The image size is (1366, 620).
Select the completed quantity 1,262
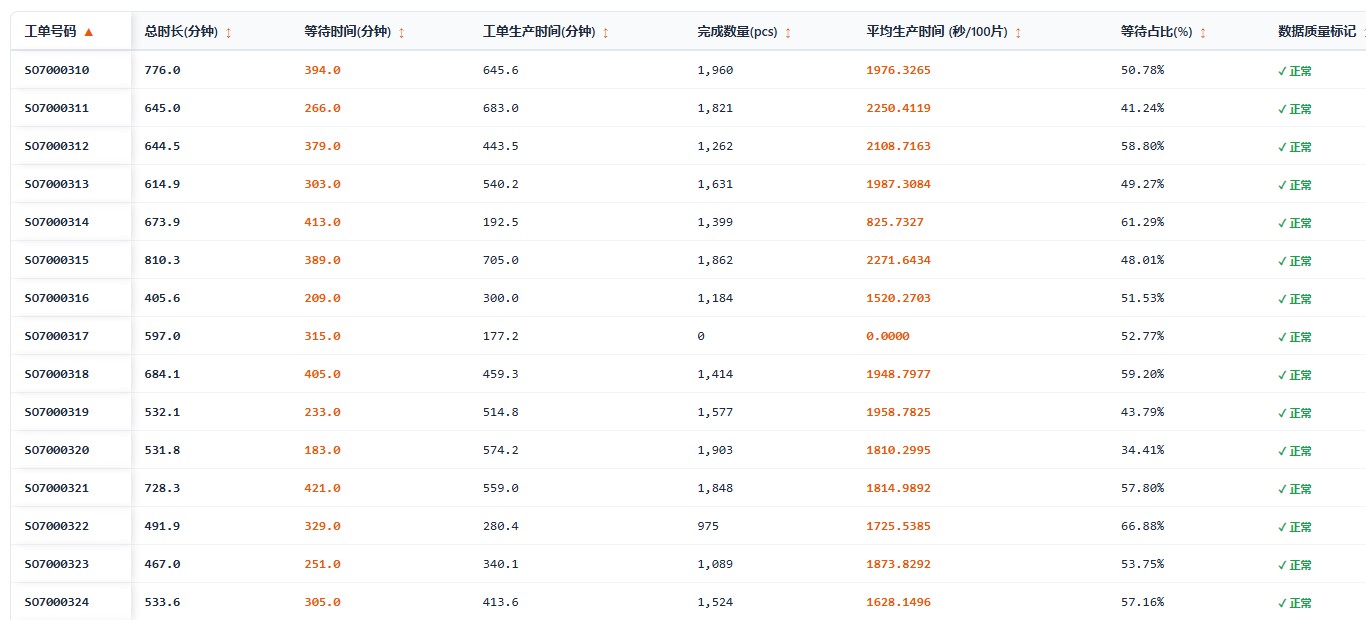pos(716,146)
